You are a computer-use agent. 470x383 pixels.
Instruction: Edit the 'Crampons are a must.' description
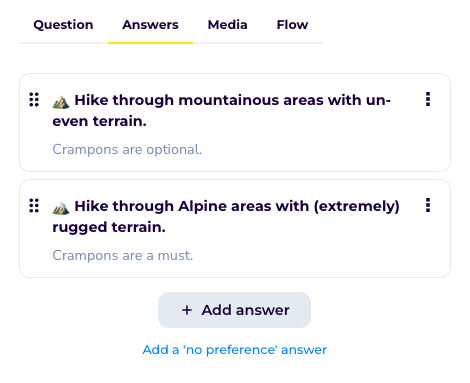(x=123, y=256)
